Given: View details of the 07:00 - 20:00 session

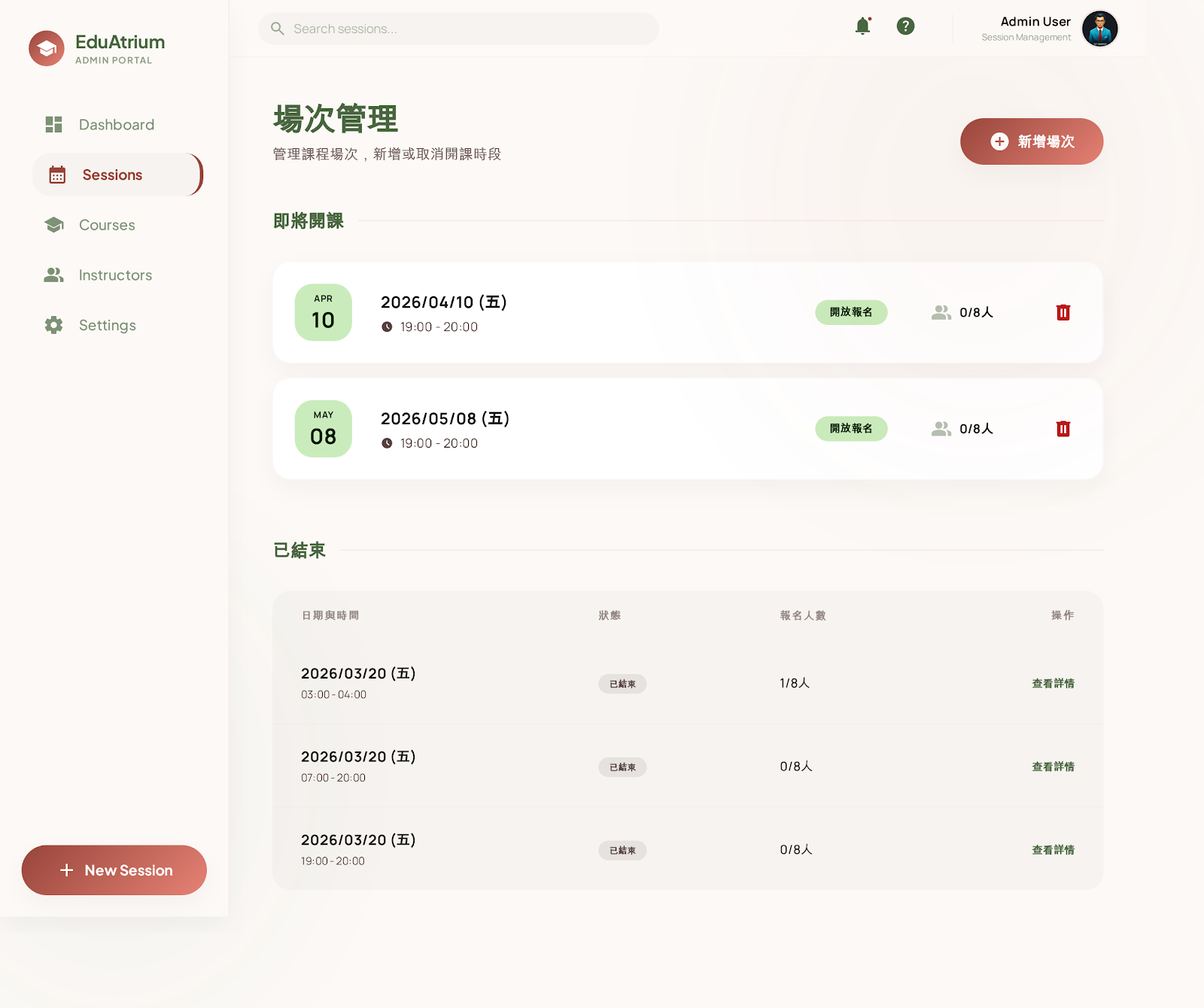Looking at the screenshot, I should coord(1052,767).
